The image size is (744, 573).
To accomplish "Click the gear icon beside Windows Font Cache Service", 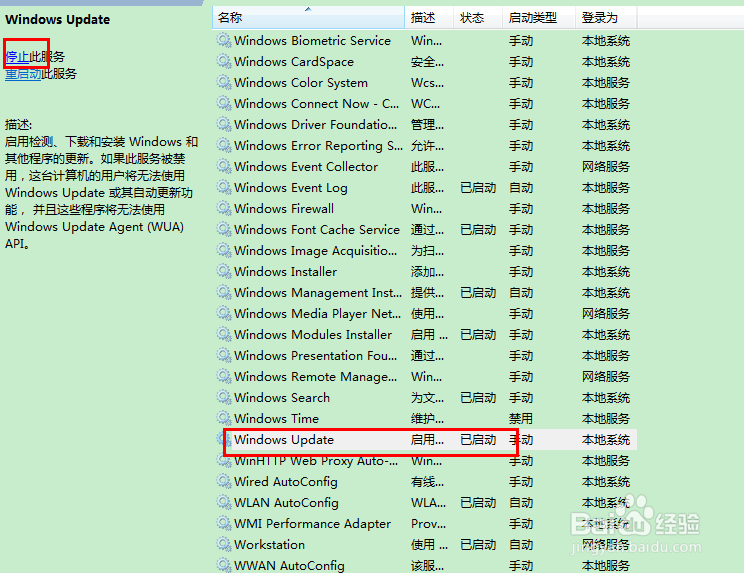I will [223, 229].
